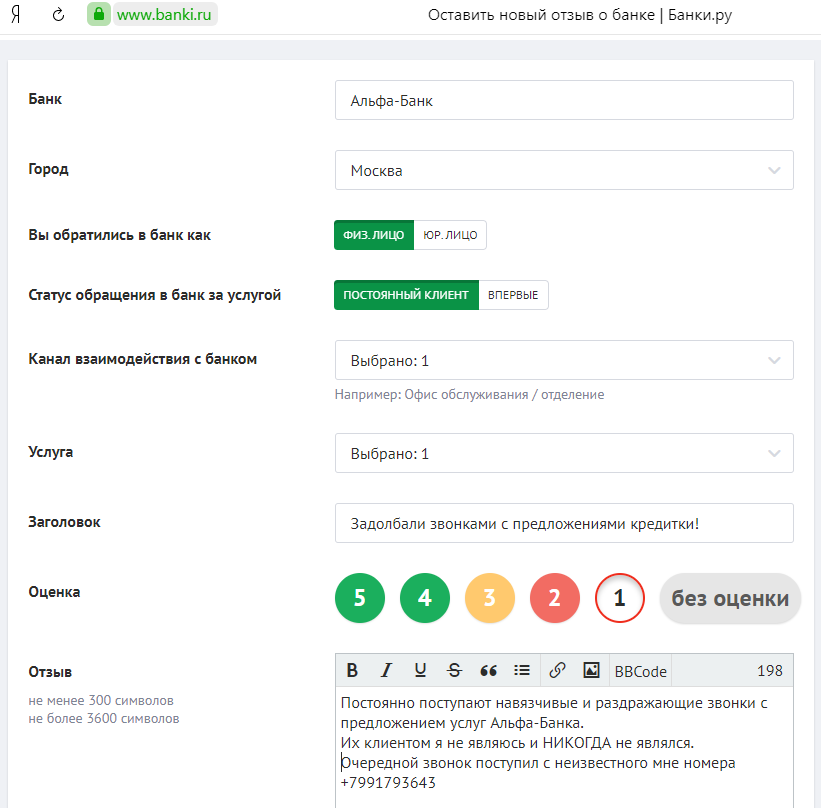Screen dimensions: 821x808
Task: Open the Услуга selection dropdown
Action: (564, 453)
